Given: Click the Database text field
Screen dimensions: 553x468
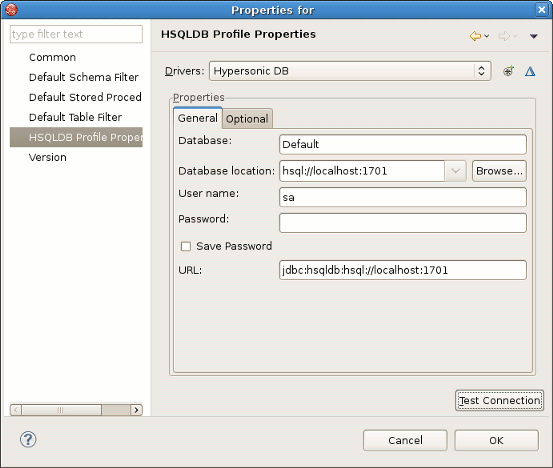Looking at the screenshot, I should pyautogui.click(x=403, y=144).
